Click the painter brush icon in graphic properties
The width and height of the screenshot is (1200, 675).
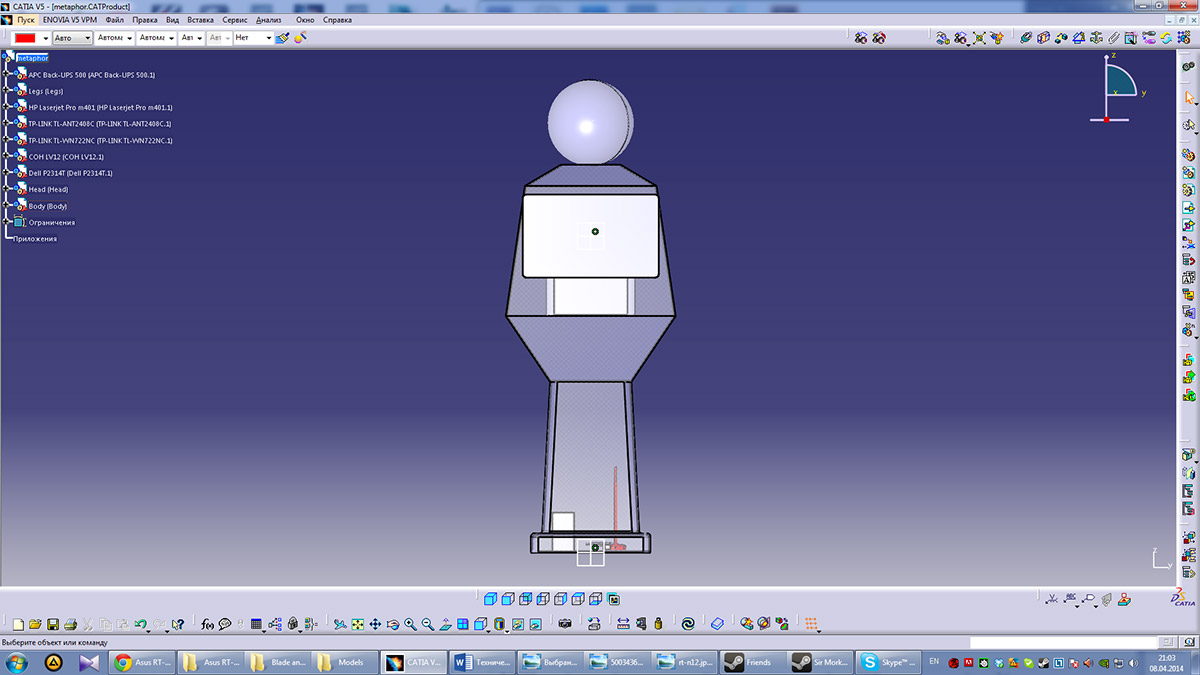(282, 38)
